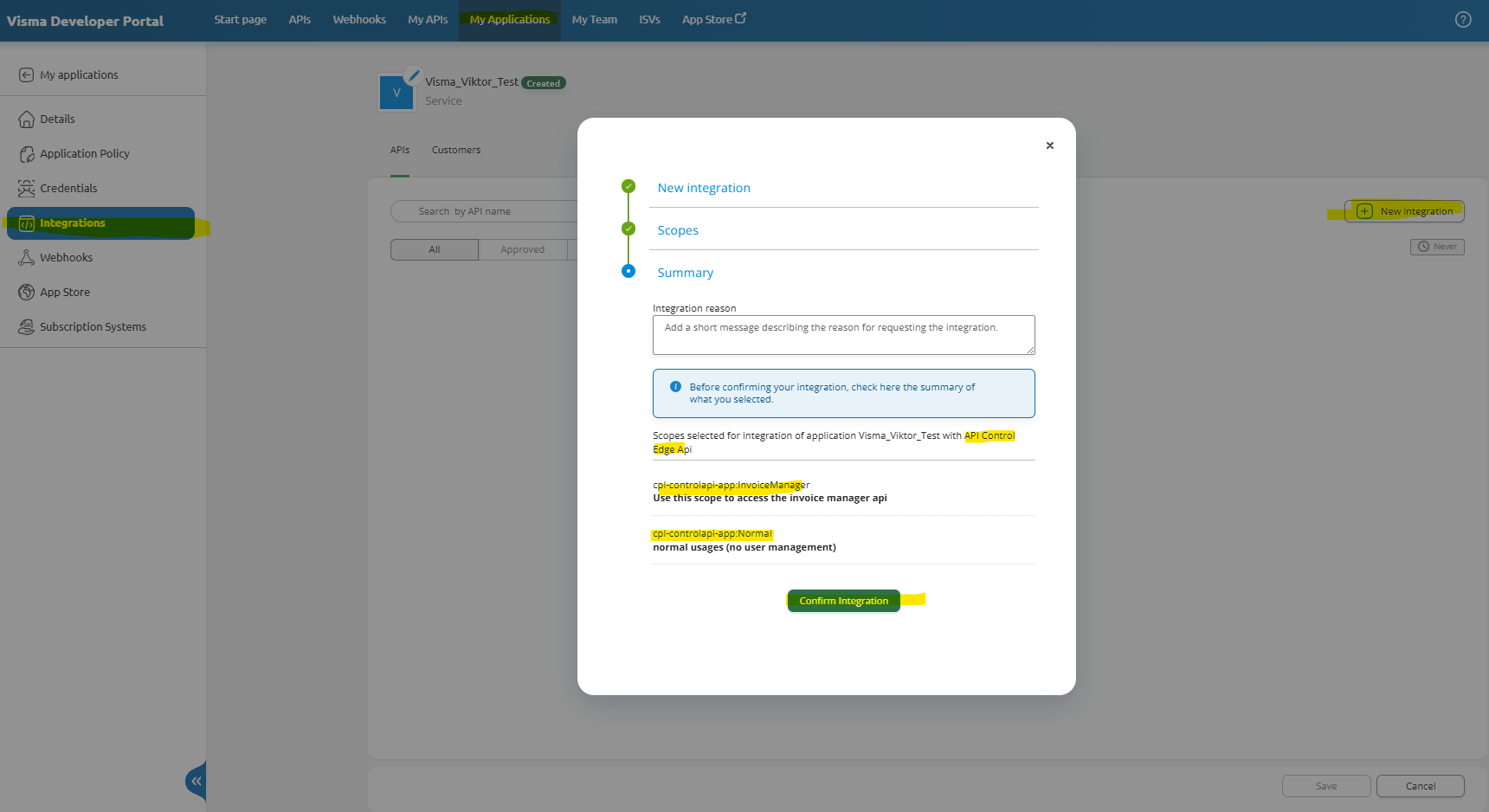Click the clock icon next to Never
Screen dimensions: 1489x812
[x=1423, y=247]
